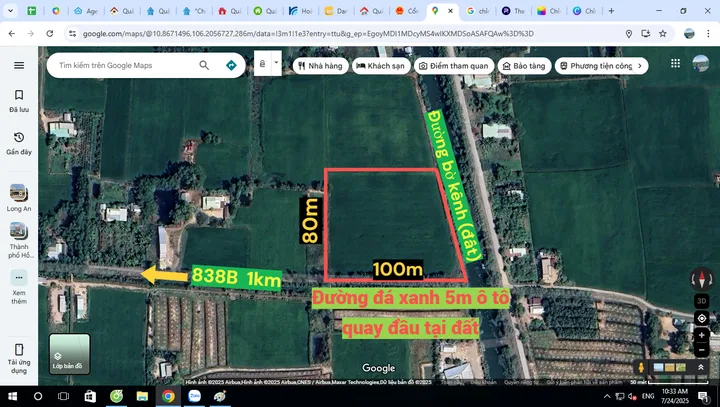Open Microsoft Store from the taskbar
The image size is (720, 407).
(90, 396)
